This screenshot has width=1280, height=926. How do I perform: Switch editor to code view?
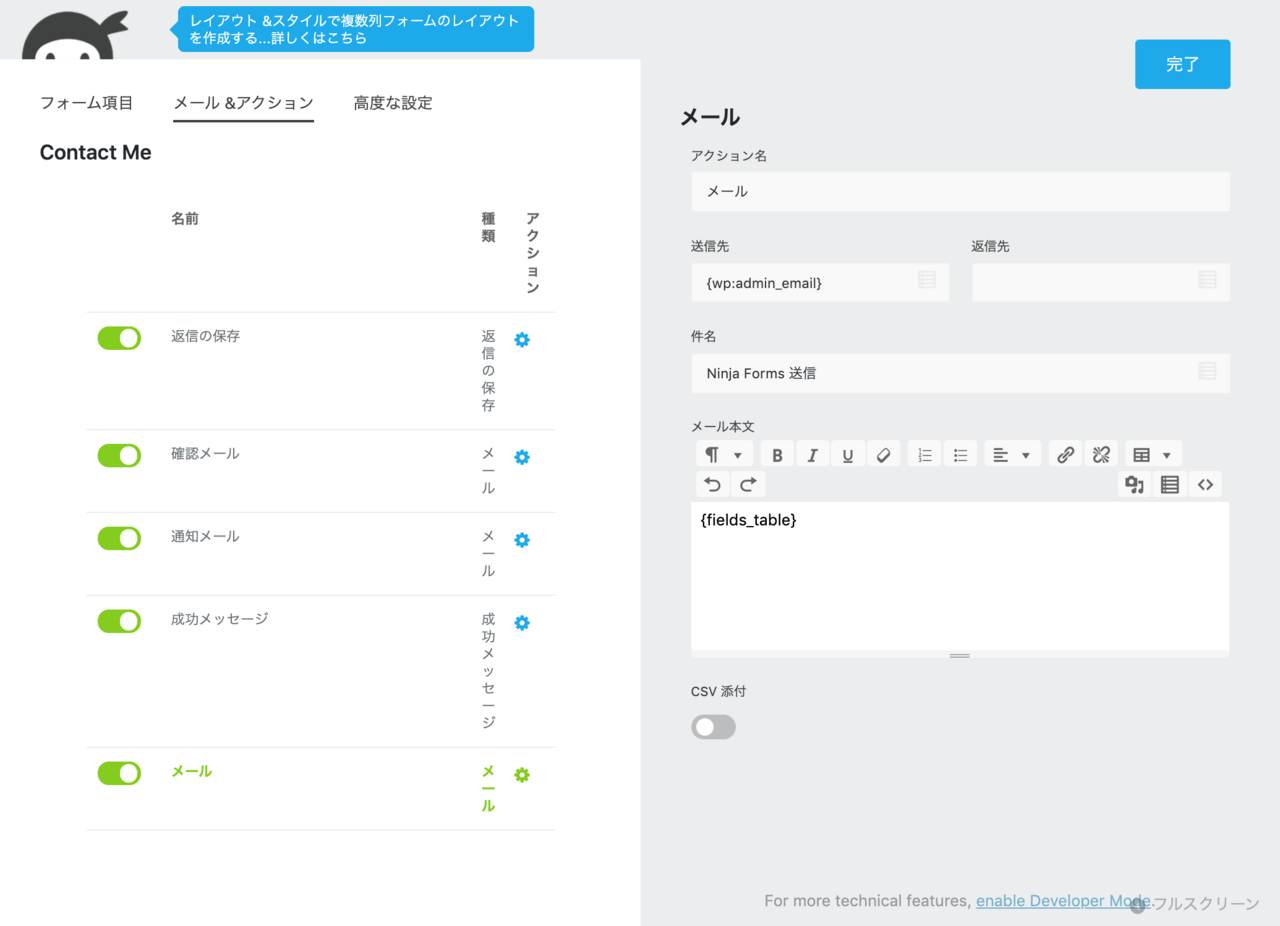point(1205,485)
